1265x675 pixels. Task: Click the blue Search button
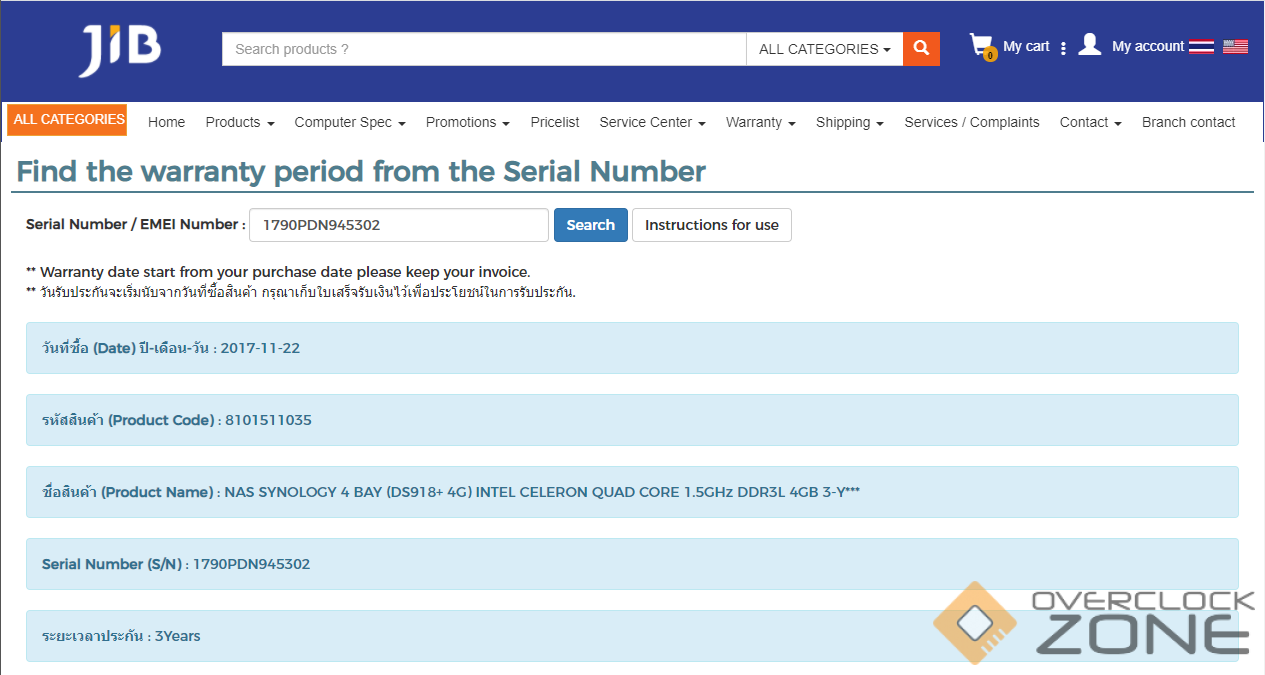tap(591, 225)
